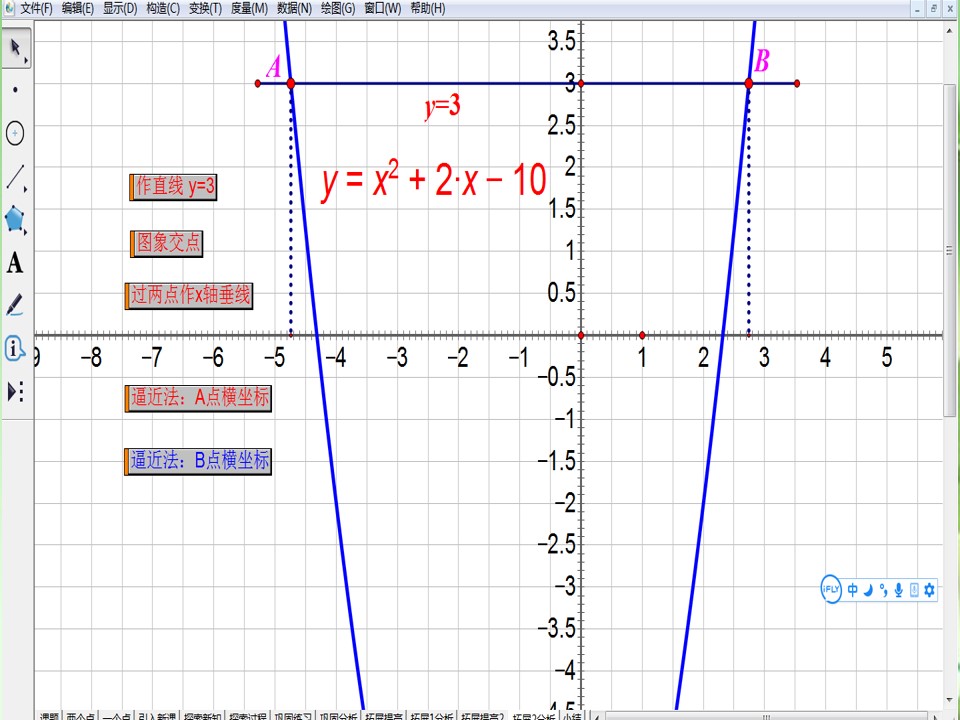
Task: Select the Text tool labeled A
Action: pos(15,263)
